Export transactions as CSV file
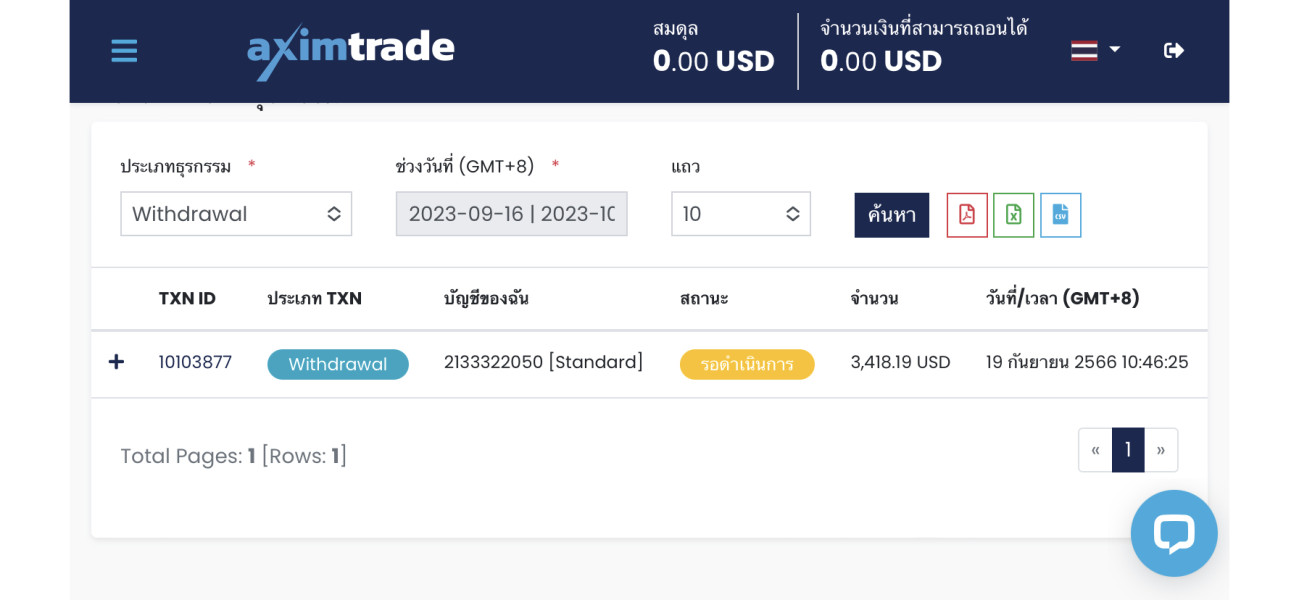The width and height of the screenshot is (1299, 600). 1060,215
